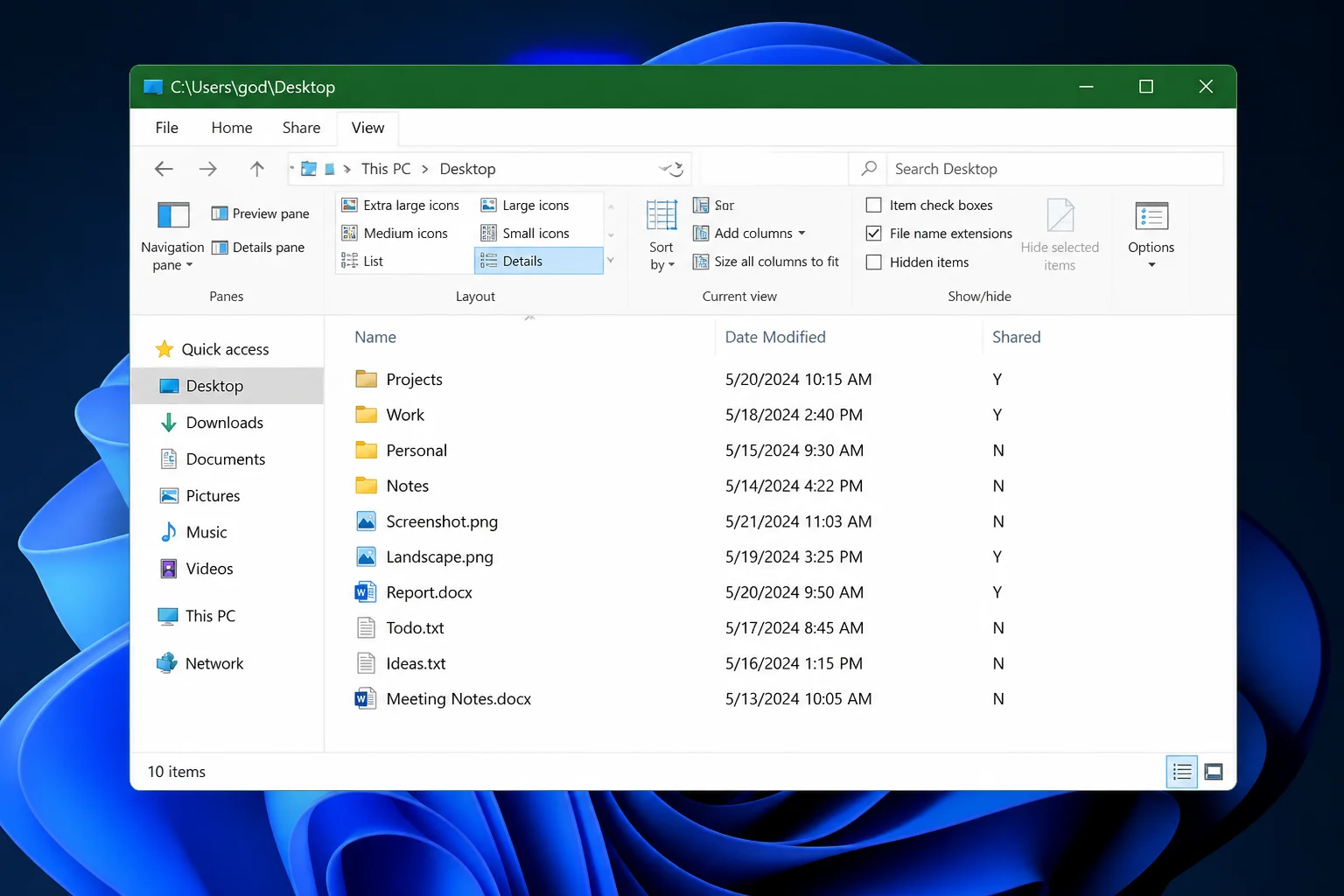The width and height of the screenshot is (1344, 896).
Task: Sort by the Shared column header
Action: [x=1017, y=337]
